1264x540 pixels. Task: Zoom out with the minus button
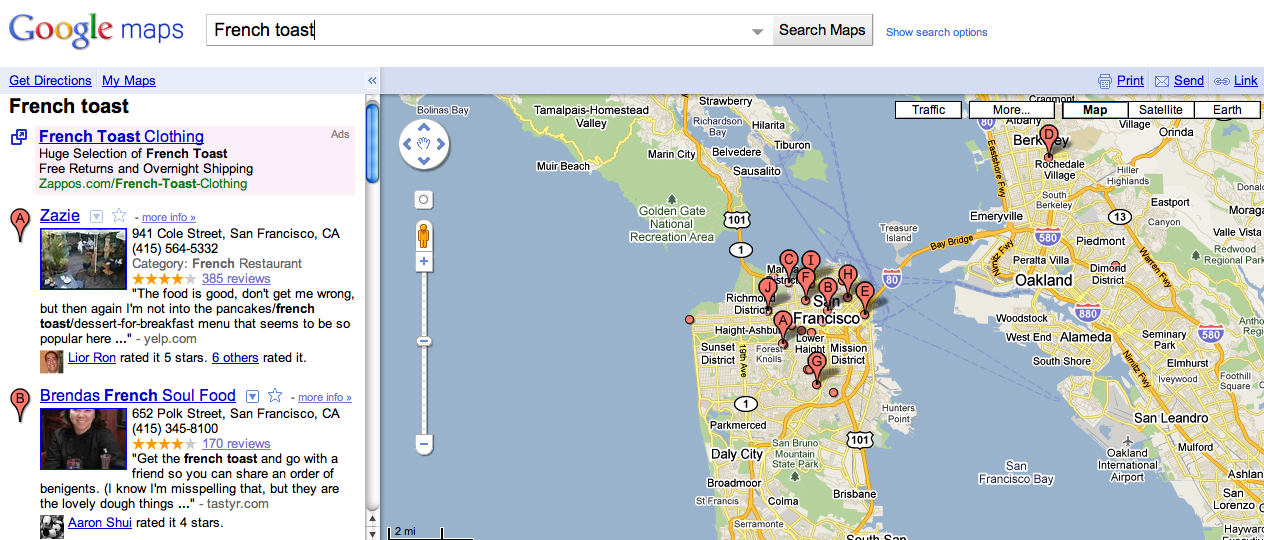(x=424, y=443)
